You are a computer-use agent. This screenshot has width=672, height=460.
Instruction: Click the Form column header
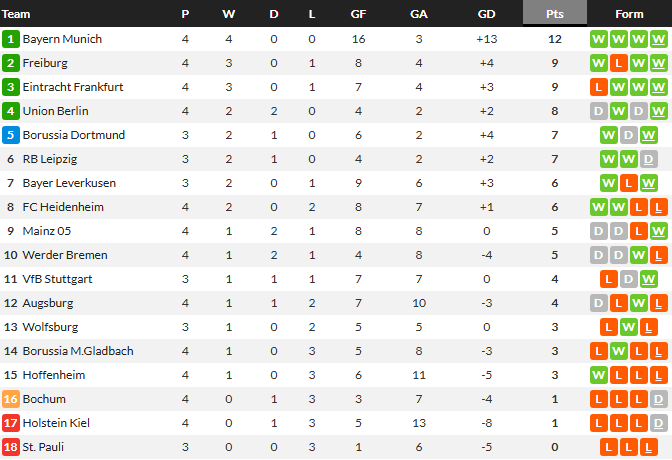click(x=629, y=14)
